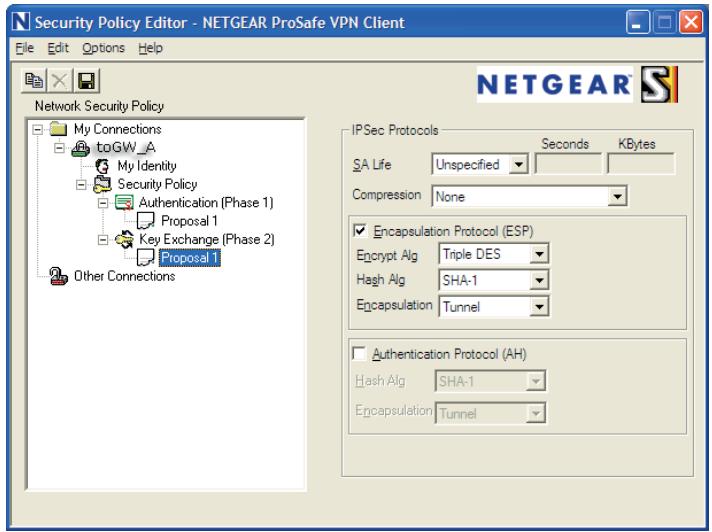Click the My Connections folder icon
This screenshot has width=712, height=532.
[x=58, y=129]
